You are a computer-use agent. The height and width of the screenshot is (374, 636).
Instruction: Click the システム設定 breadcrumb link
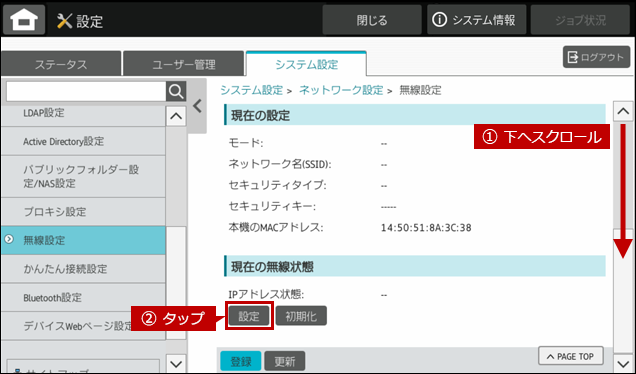pos(251,90)
